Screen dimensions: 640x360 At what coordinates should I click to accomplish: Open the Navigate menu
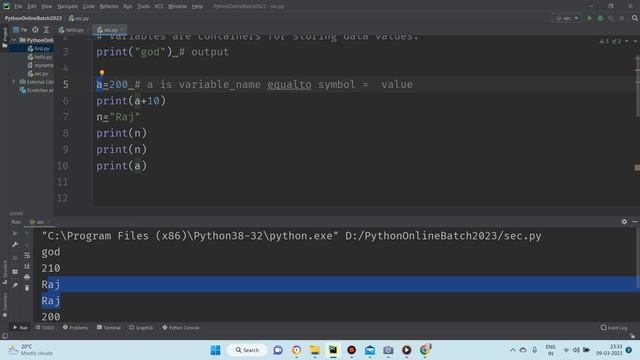tap(67, 7)
